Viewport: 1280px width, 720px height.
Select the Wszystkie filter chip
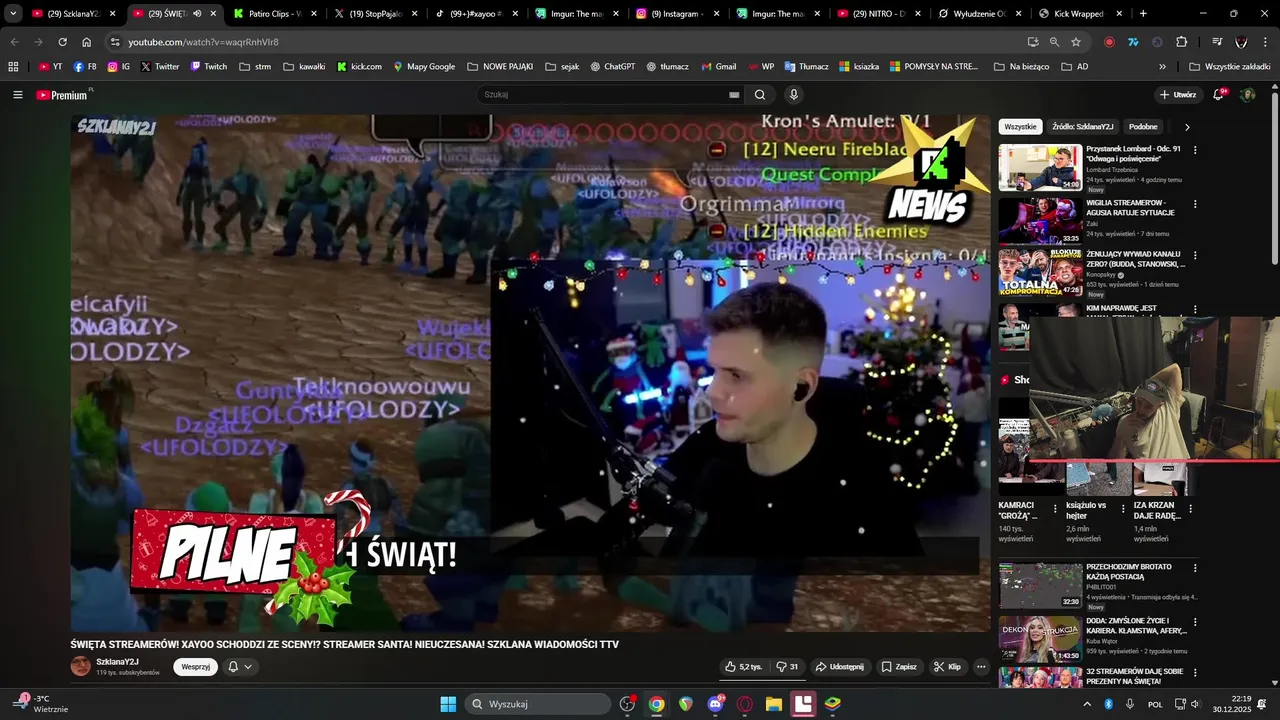point(1020,127)
